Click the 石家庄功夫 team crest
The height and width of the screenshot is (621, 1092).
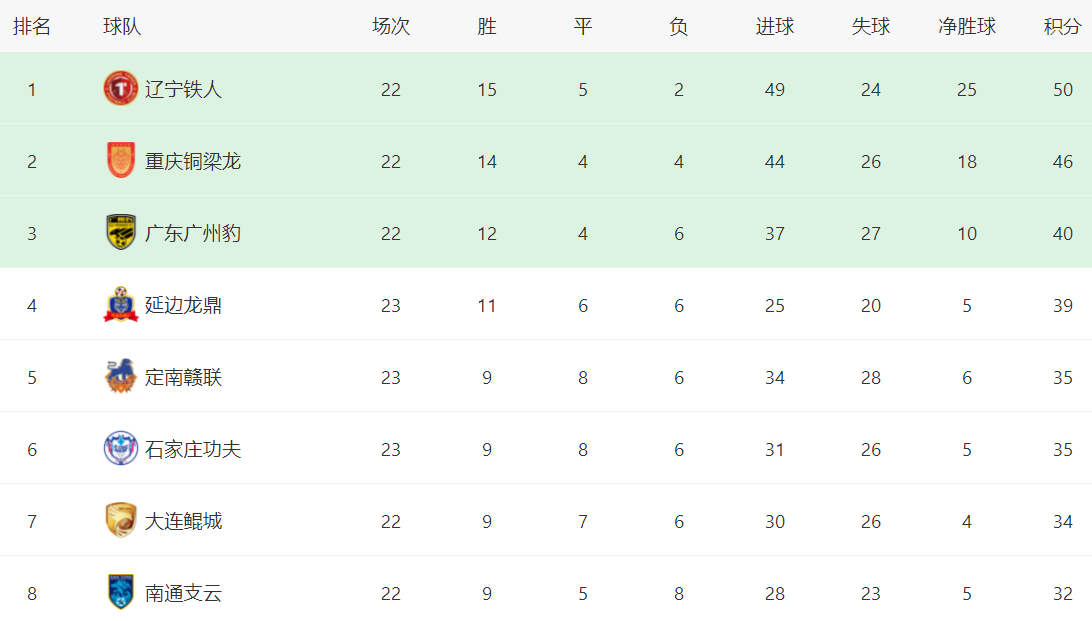click(x=120, y=448)
